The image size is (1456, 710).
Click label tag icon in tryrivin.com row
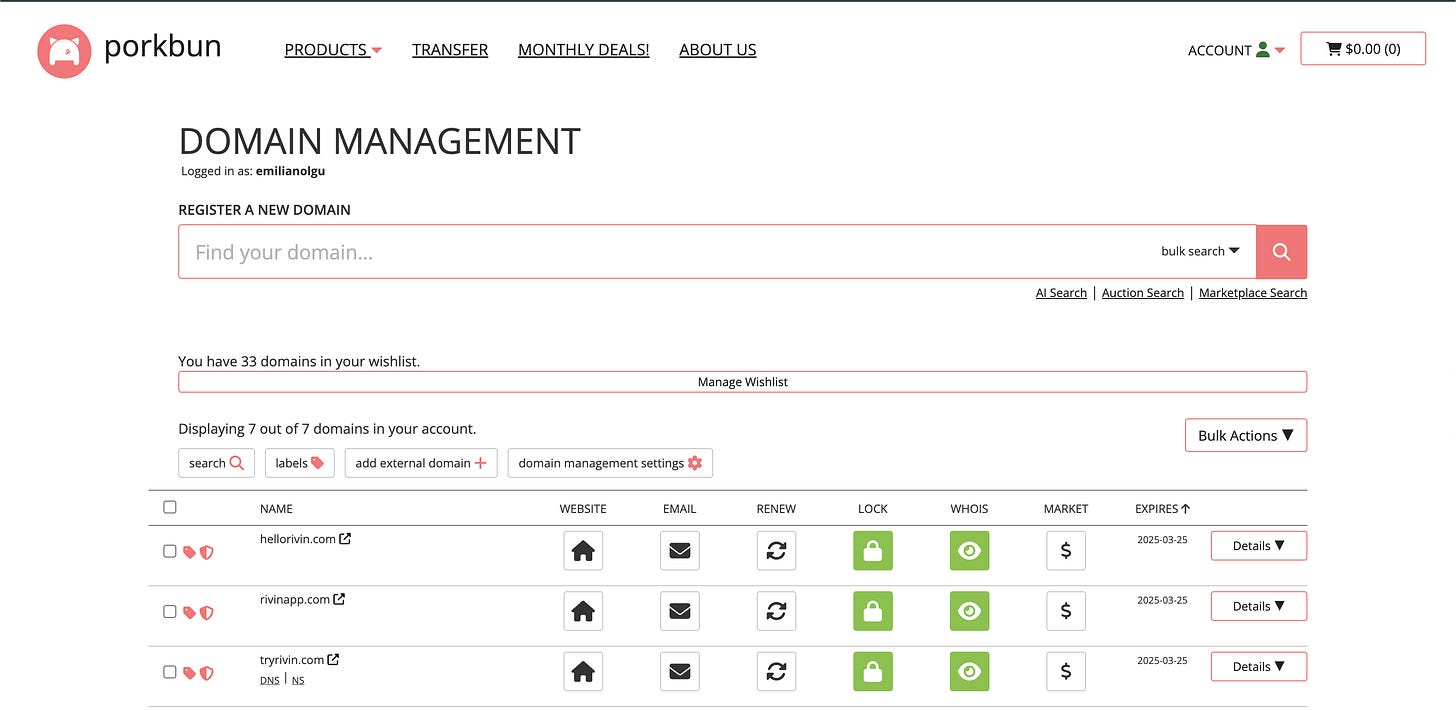click(189, 673)
